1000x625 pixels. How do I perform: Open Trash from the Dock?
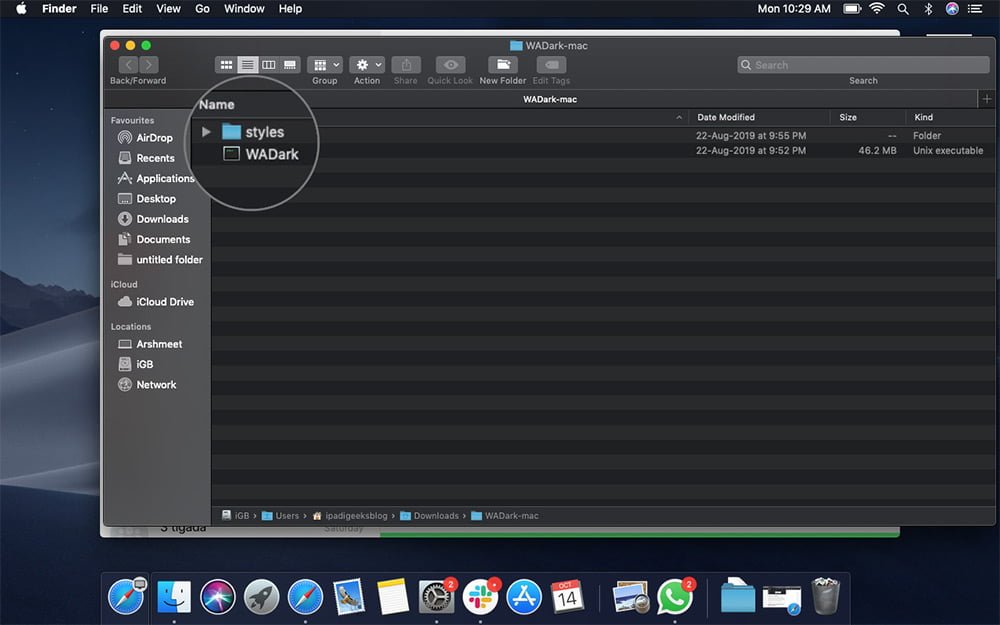click(826, 596)
